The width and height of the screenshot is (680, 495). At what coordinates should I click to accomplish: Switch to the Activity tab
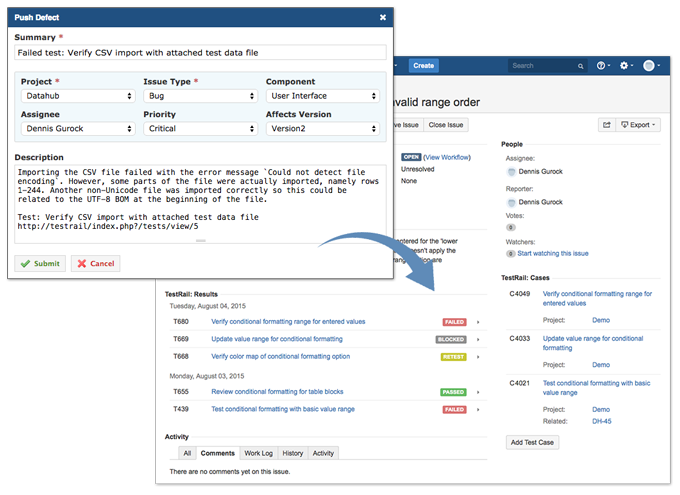(323, 453)
